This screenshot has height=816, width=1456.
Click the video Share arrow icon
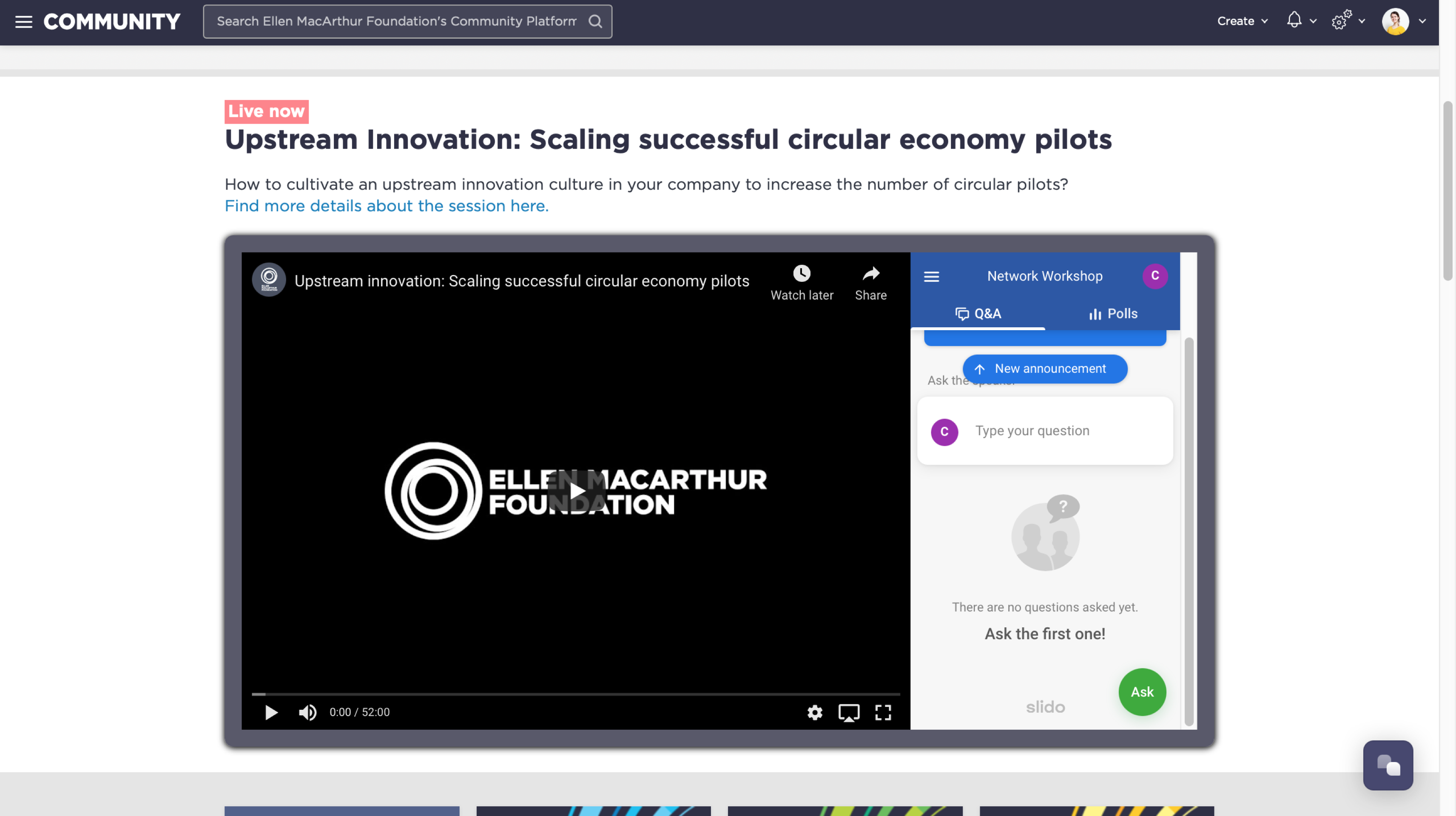(870, 274)
